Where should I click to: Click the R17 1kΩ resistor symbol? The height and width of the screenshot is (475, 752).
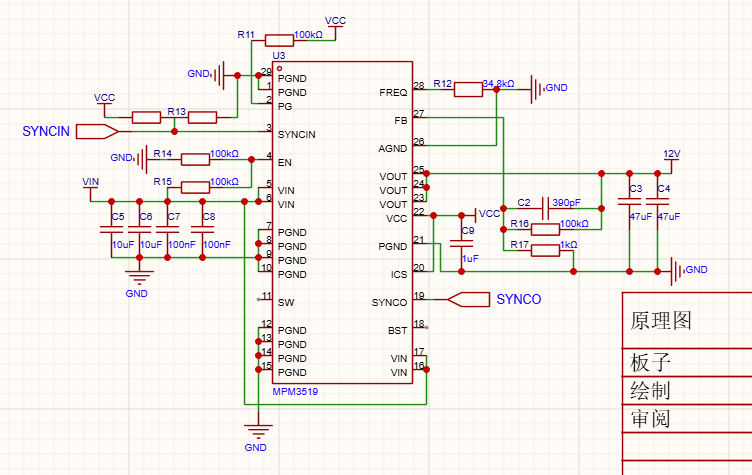[x=545, y=250]
